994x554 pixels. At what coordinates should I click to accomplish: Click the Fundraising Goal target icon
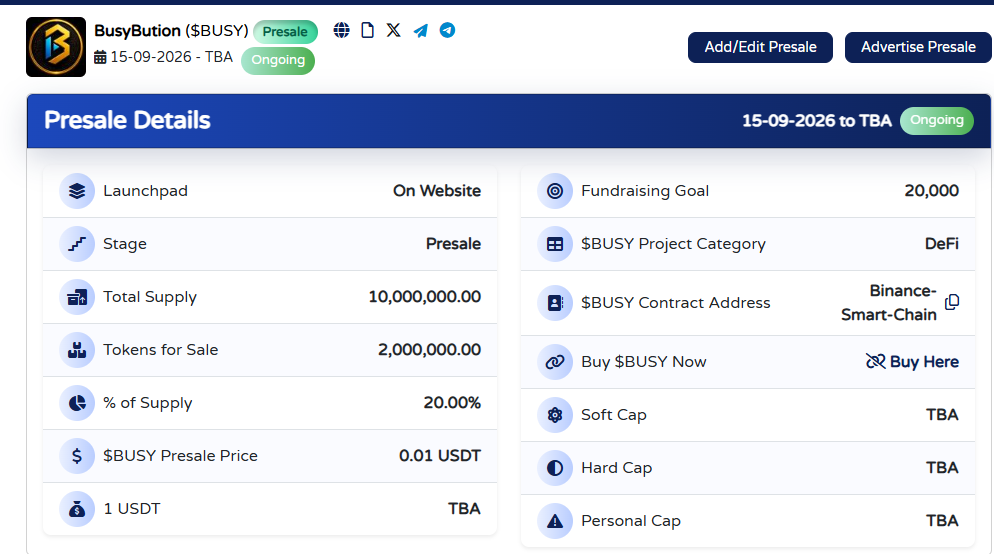pyautogui.click(x=555, y=191)
